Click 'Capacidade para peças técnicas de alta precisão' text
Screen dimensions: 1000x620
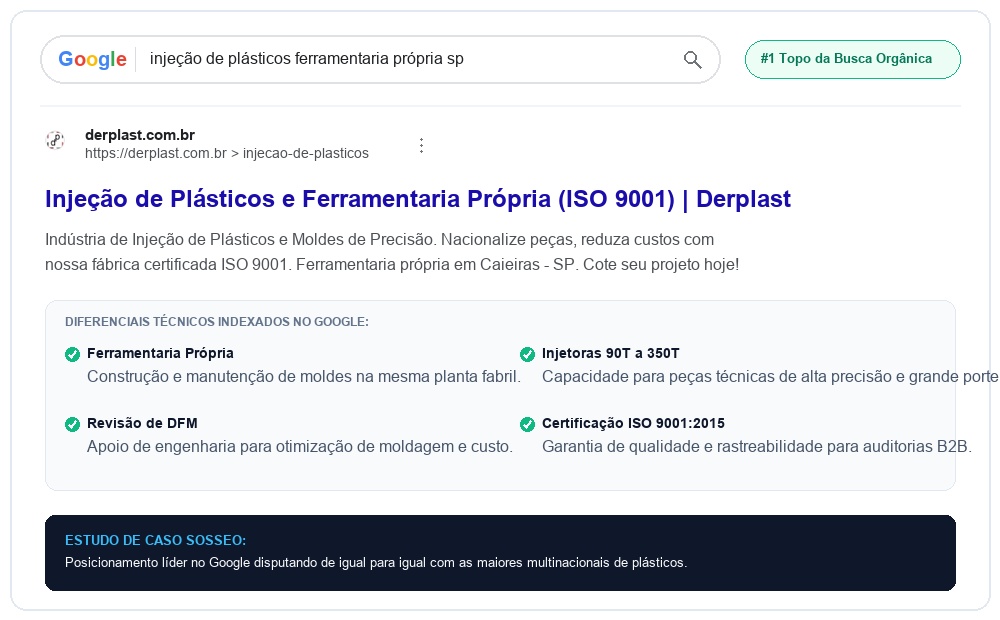[770, 376]
